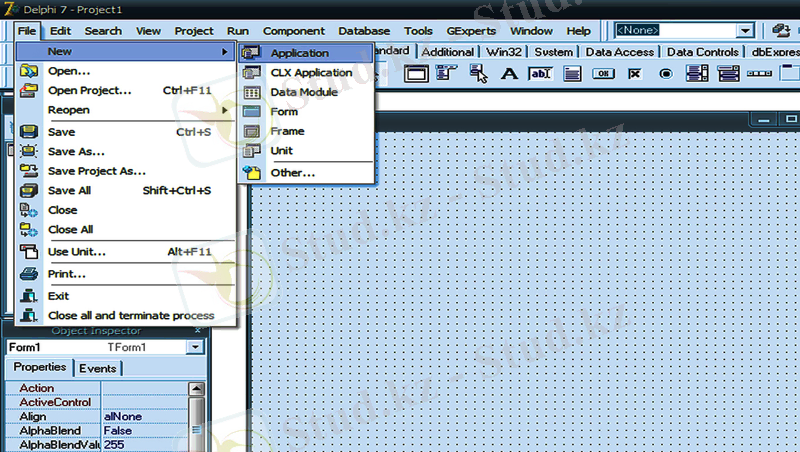Select the Button component icon
The height and width of the screenshot is (452, 800).
[x=603, y=74]
